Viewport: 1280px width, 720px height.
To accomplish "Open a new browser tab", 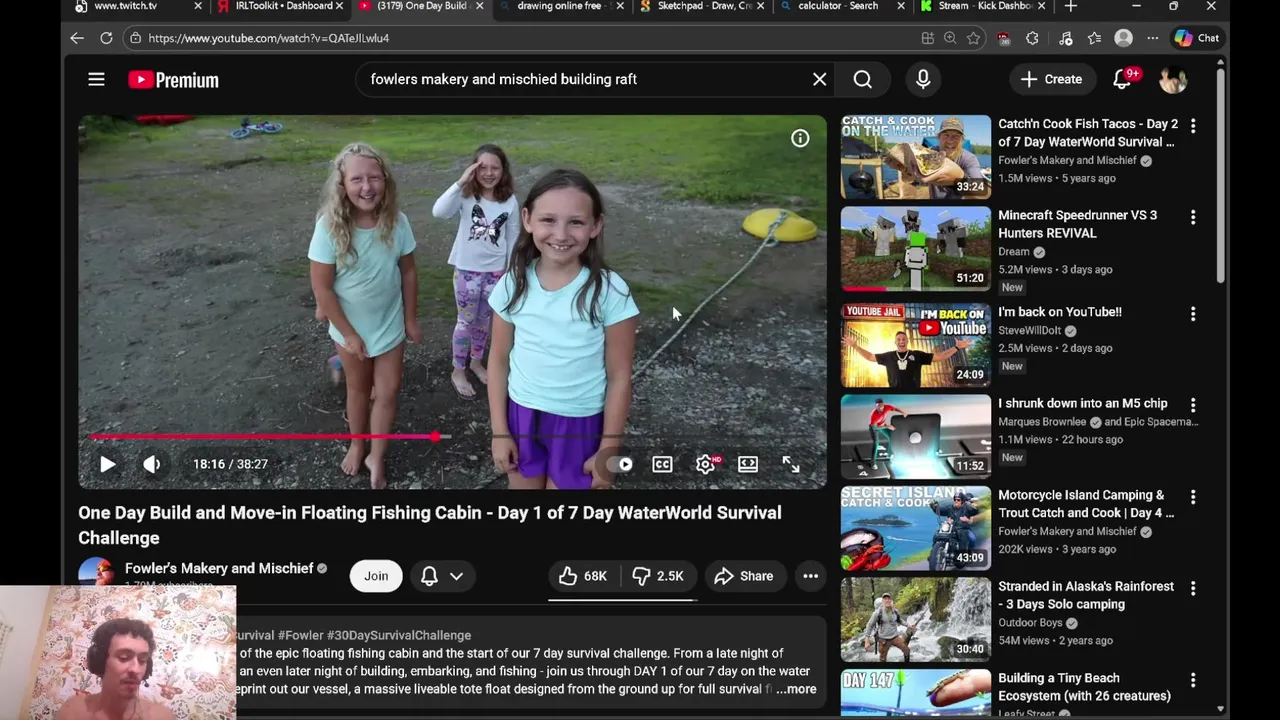I will (x=1071, y=6).
